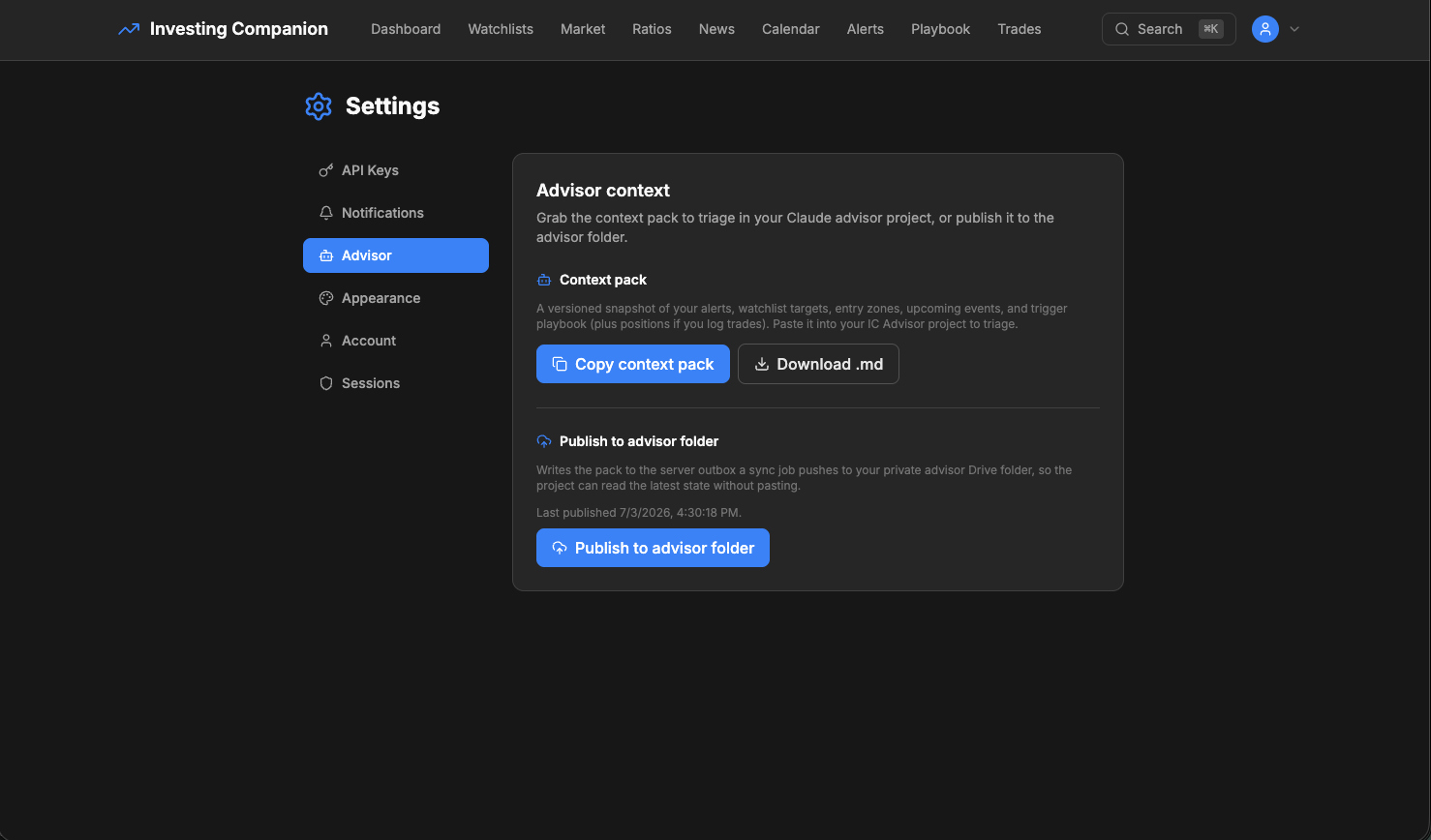Click the Investing Companion brand name
This screenshot has width=1431, height=840.
[239, 29]
